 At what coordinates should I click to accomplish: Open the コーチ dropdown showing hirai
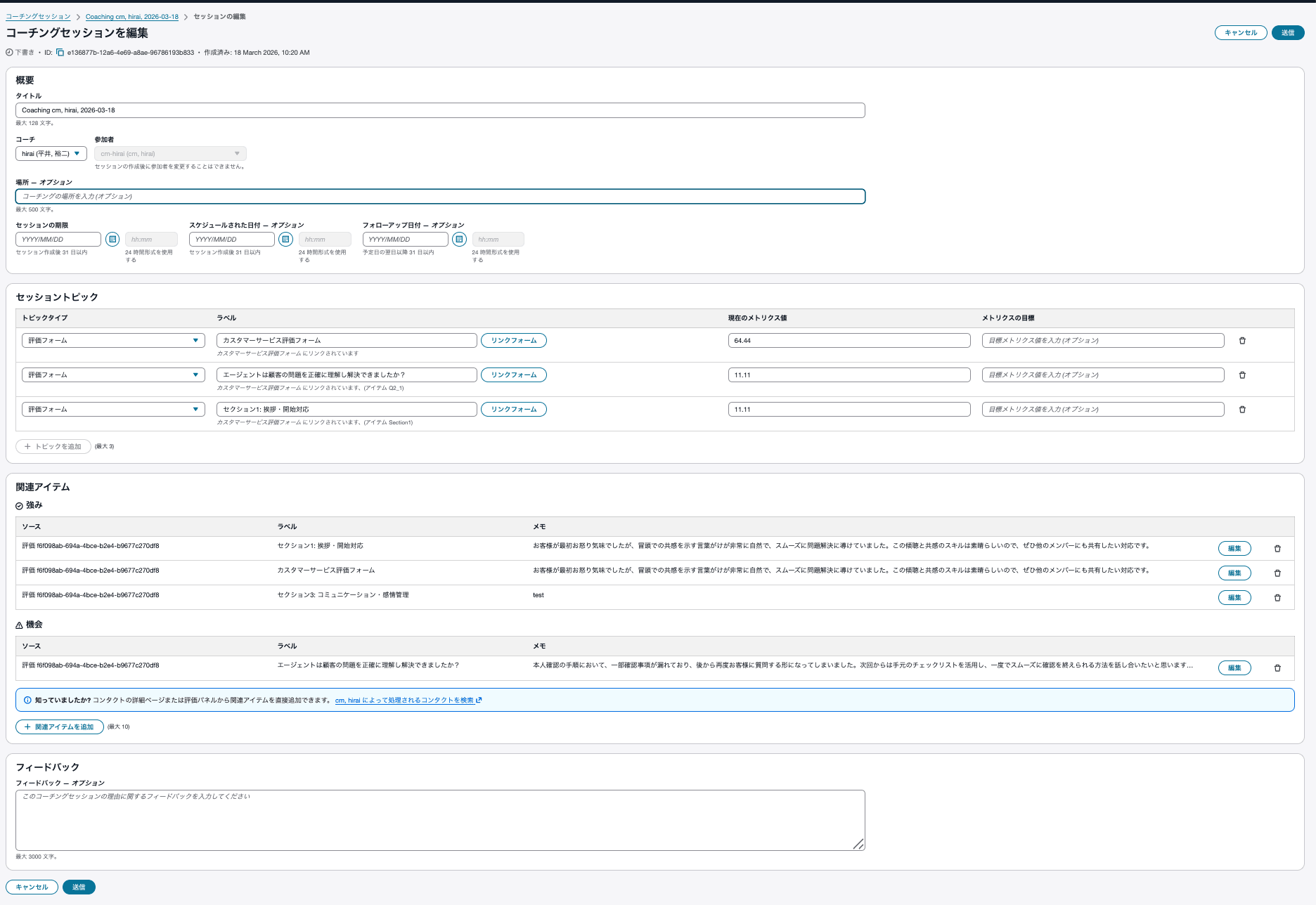click(x=51, y=154)
